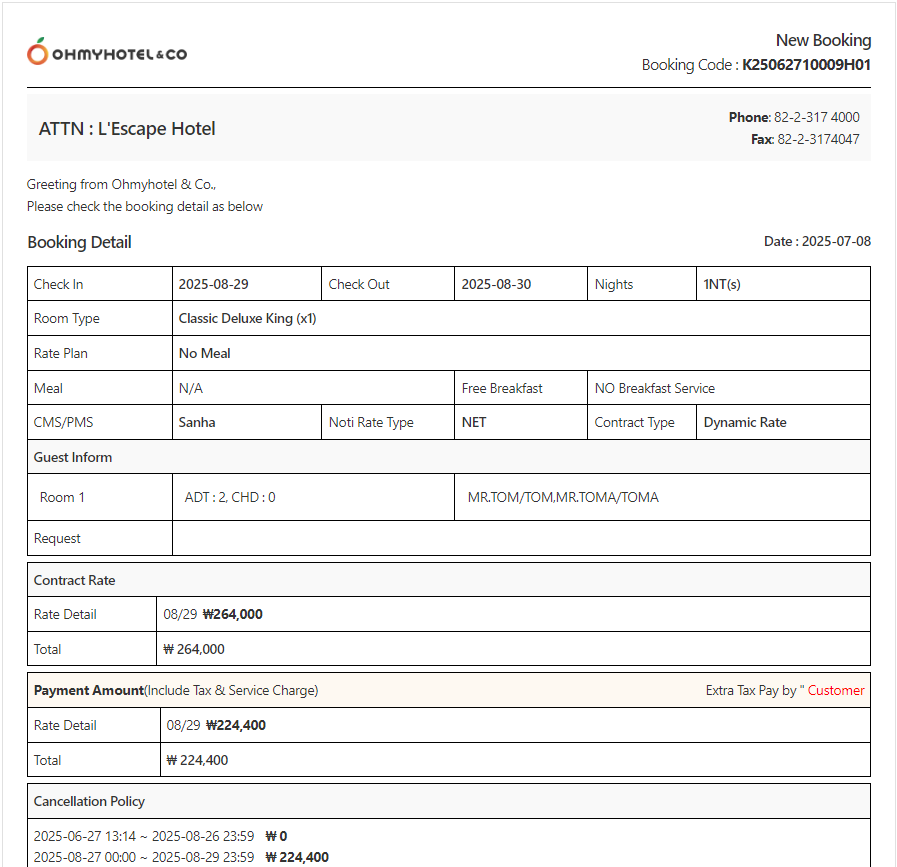Select the Classic Deluxe King room type
This screenshot has height=867, width=897.
247,319
